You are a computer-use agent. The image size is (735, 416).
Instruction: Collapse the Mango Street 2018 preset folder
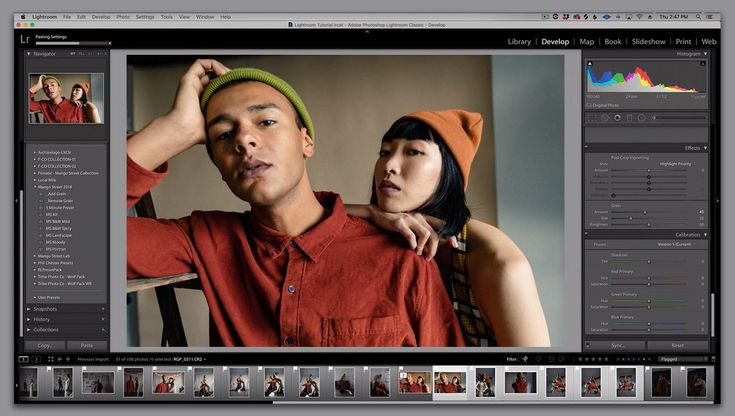[x=35, y=187]
